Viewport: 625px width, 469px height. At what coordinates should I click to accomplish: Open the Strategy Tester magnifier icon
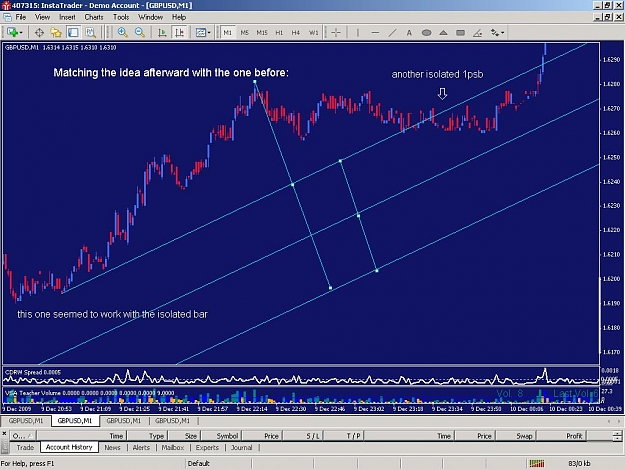pyautogui.click(x=90, y=33)
